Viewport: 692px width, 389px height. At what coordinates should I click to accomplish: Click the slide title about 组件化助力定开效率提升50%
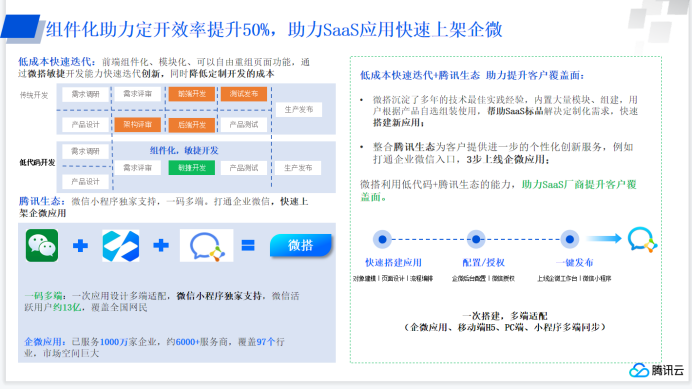[x=274, y=30]
